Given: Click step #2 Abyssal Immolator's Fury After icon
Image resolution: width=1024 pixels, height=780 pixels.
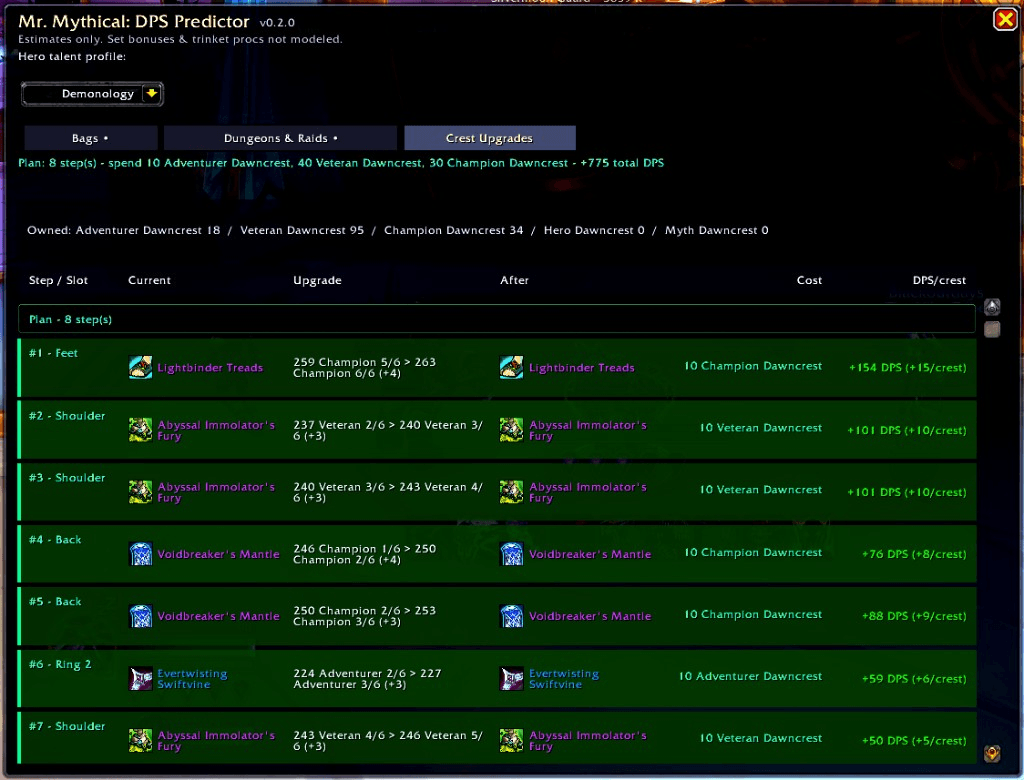Looking at the screenshot, I should [511, 430].
